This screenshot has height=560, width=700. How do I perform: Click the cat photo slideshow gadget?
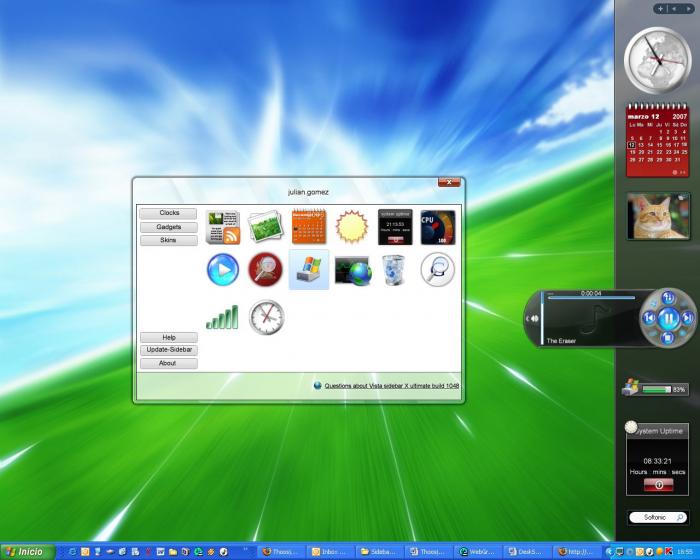[658, 217]
